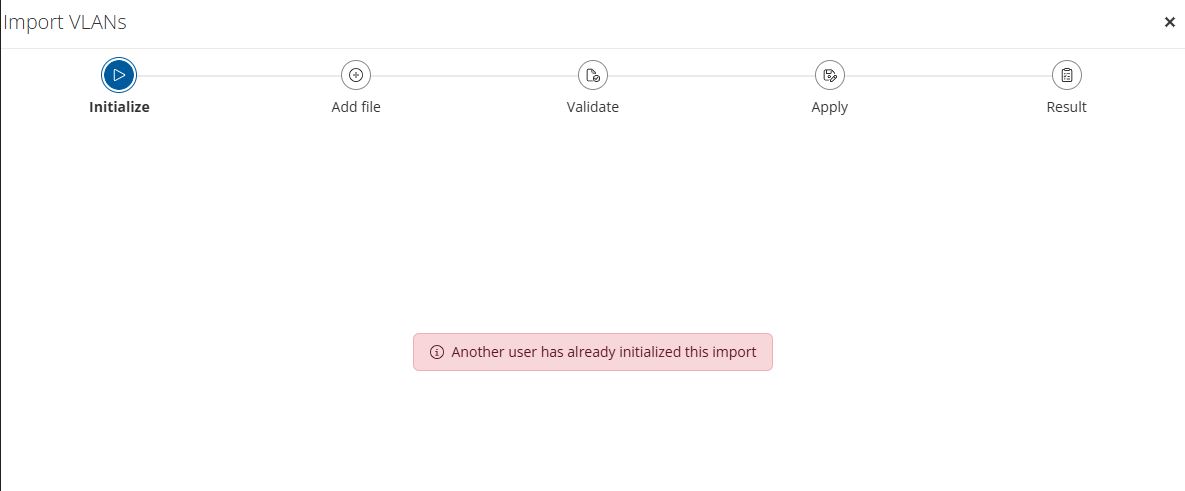Click progress line between Initialize and Add file
The width and height of the screenshot is (1185, 491).
click(x=239, y=76)
